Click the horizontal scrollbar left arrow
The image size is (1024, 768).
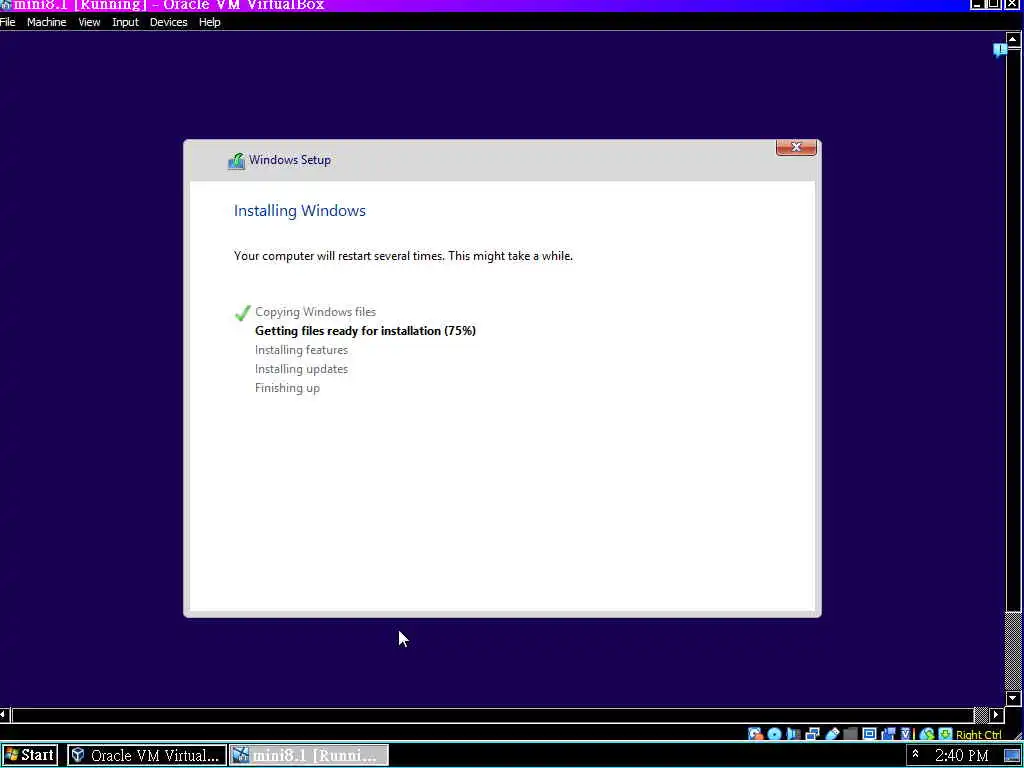[5, 714]
